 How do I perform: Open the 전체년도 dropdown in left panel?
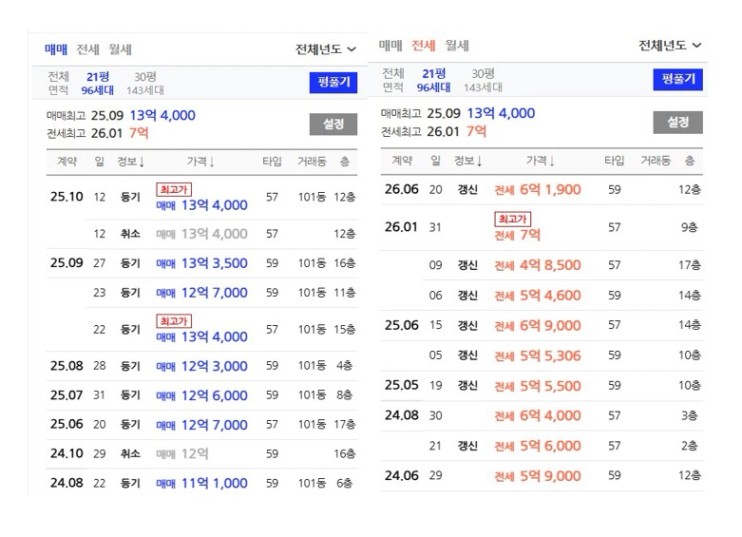point(326,49)
